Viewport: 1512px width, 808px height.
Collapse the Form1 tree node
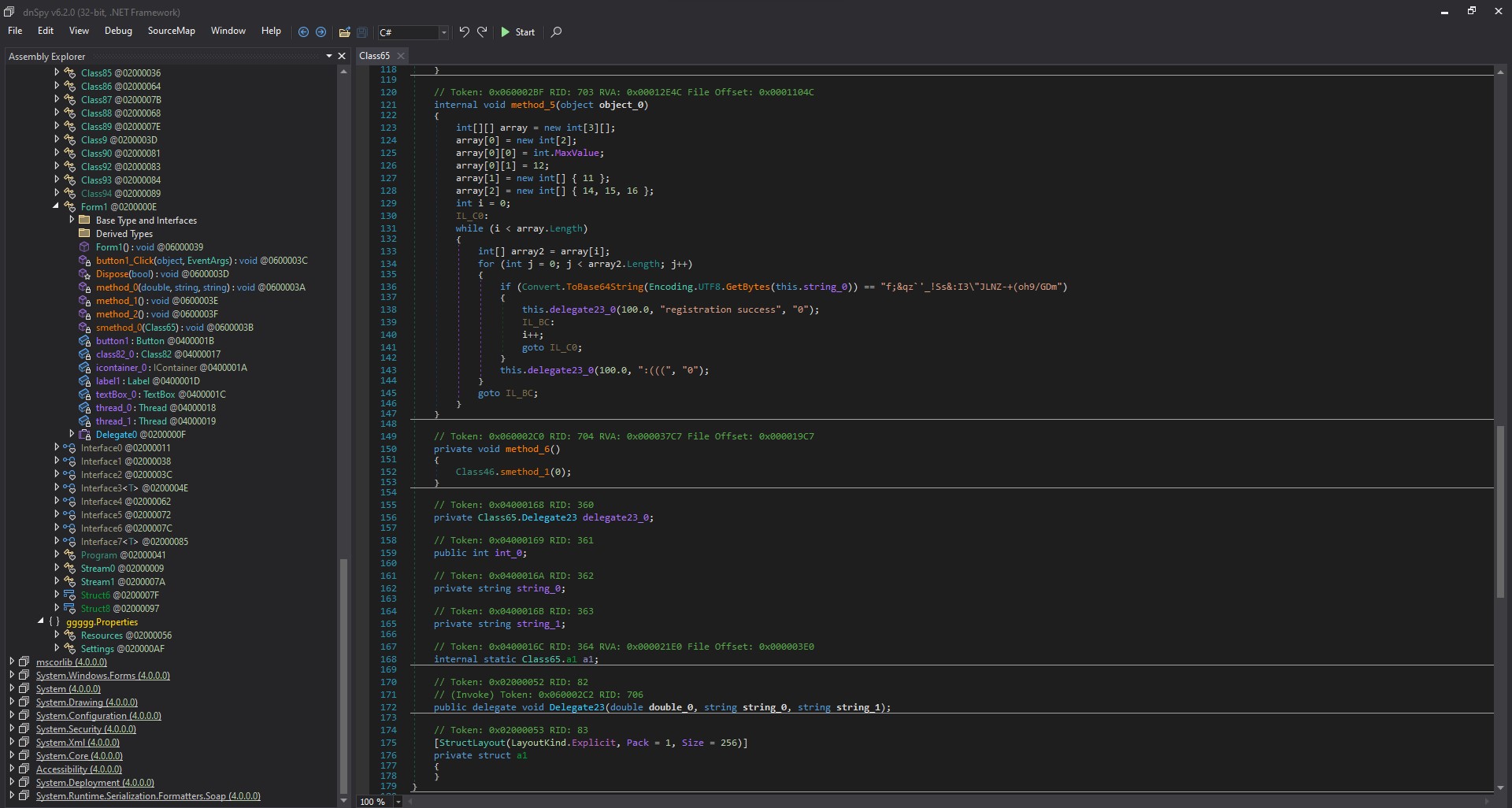click(56, 206)
